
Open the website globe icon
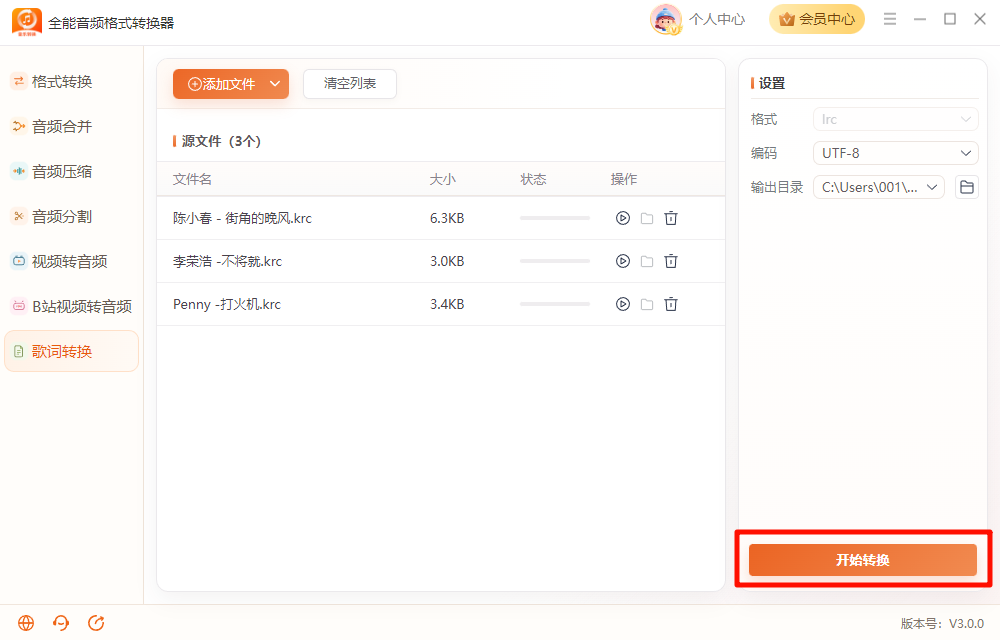(26, 623)
